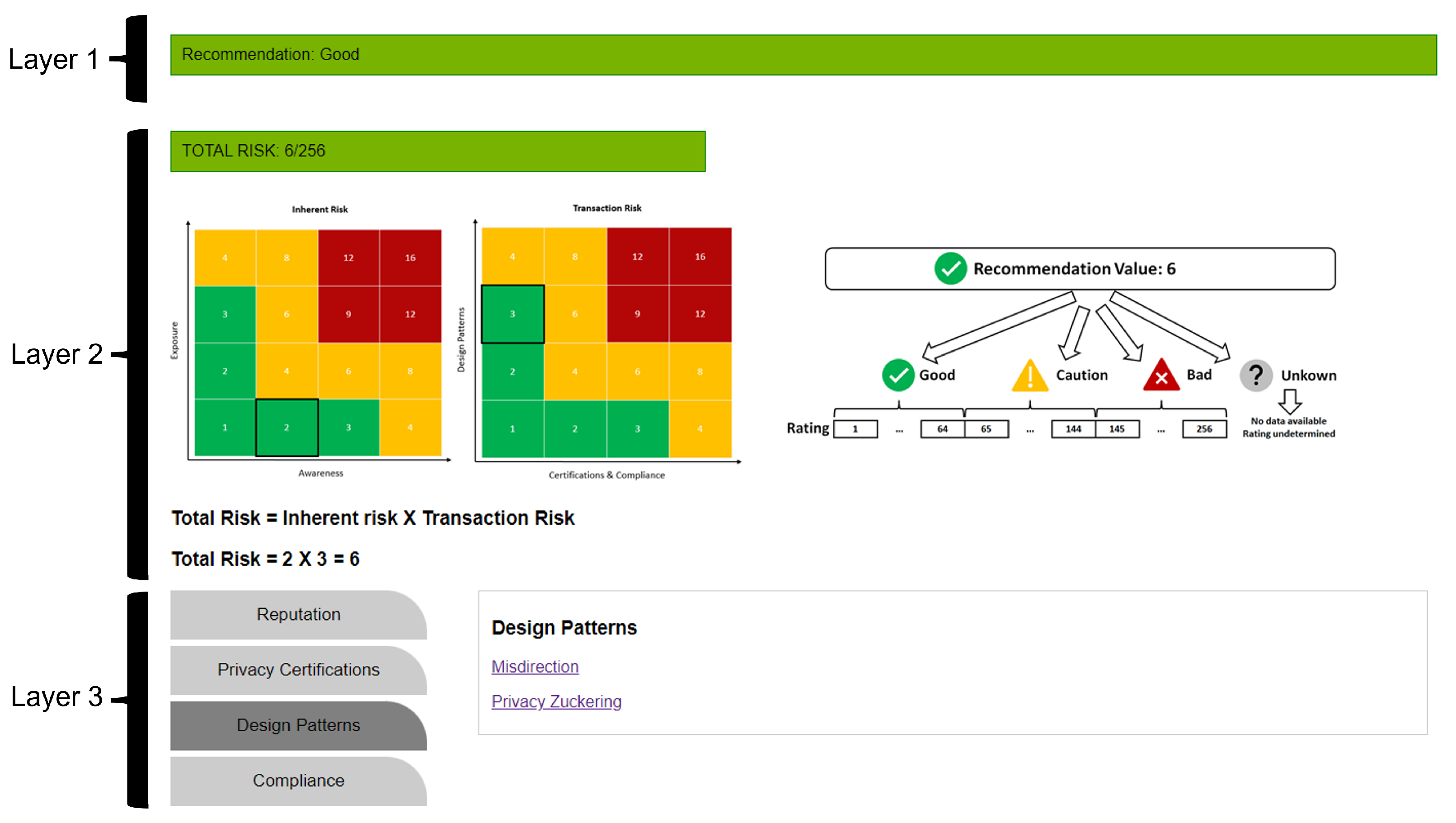This screenshot has height=823, width=1456.
Task: Select highlighted cell 2 in Inherent Risk matrix
Action: (287, 428)
